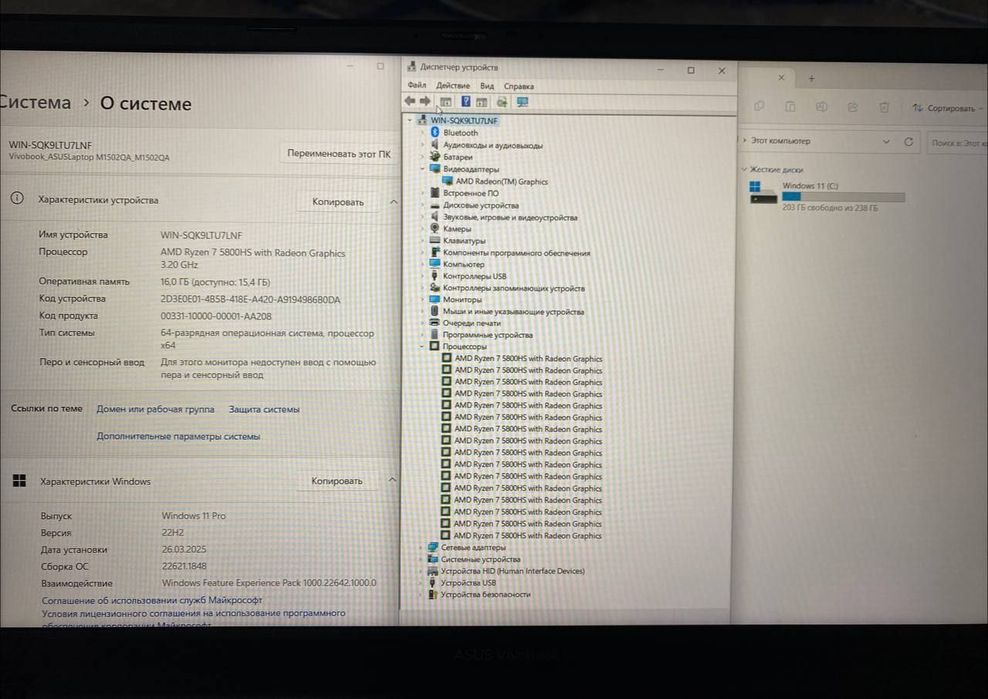Viewport: 988px width, 699px height.
Task: Click the Back arrow in Device Manager toolbar
Action: [x=410, y=101]
